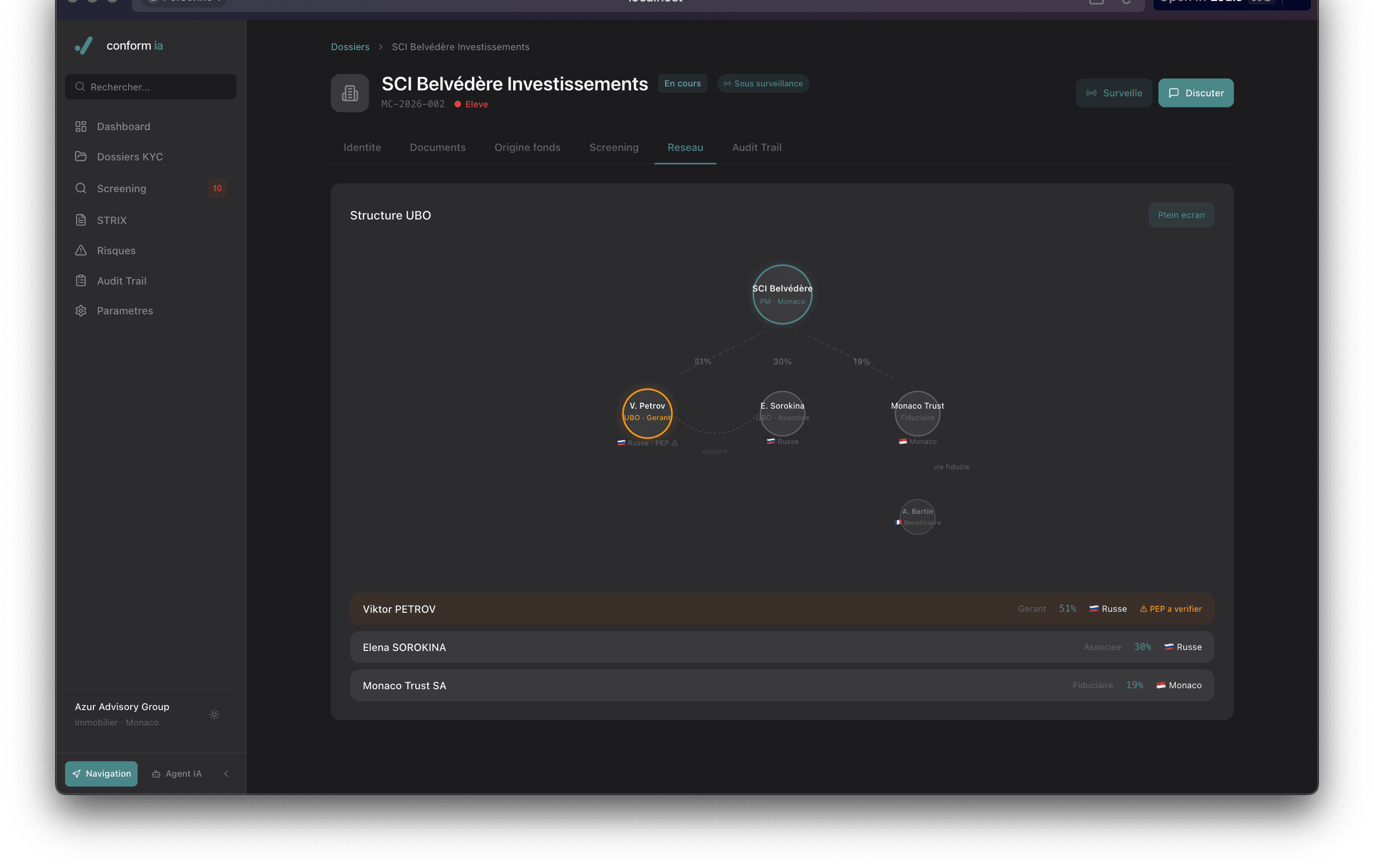Click the STRIX document icon
Image resolution: width=1374 pixels, height=868 pixels.
pos(81,220)
